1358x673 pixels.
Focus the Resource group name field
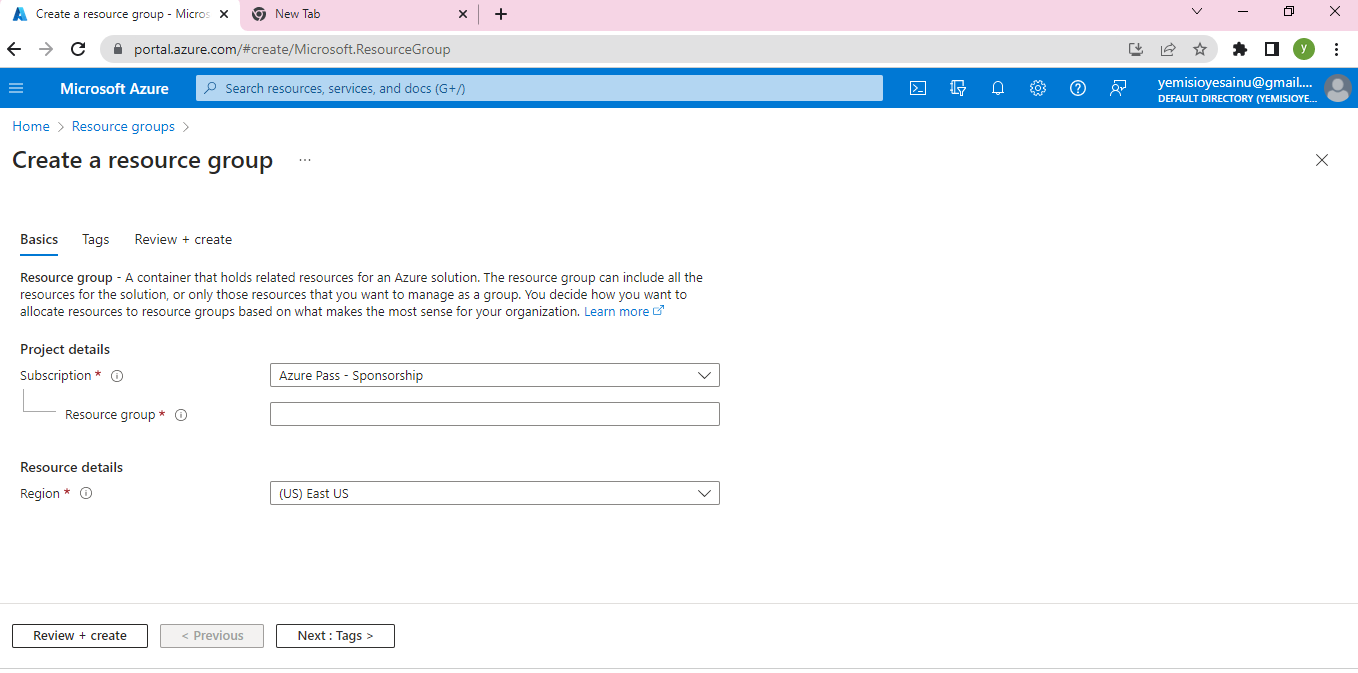495,414
